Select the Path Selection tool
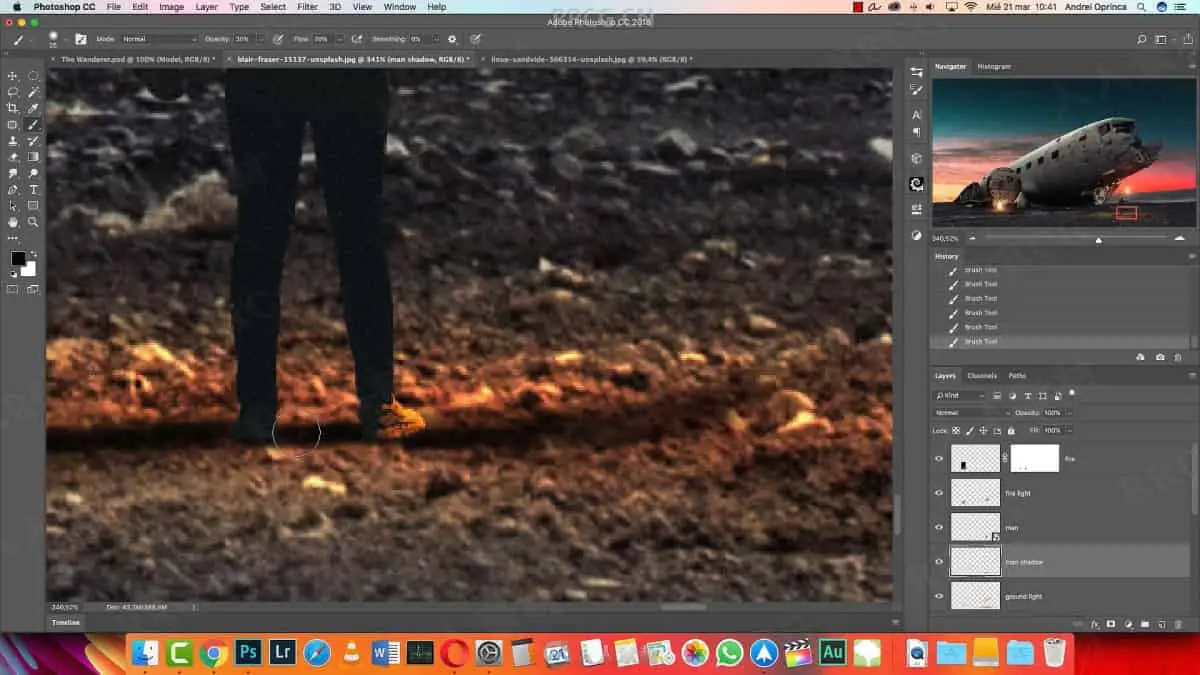The image size is (1200, 675). pos(13,206)
